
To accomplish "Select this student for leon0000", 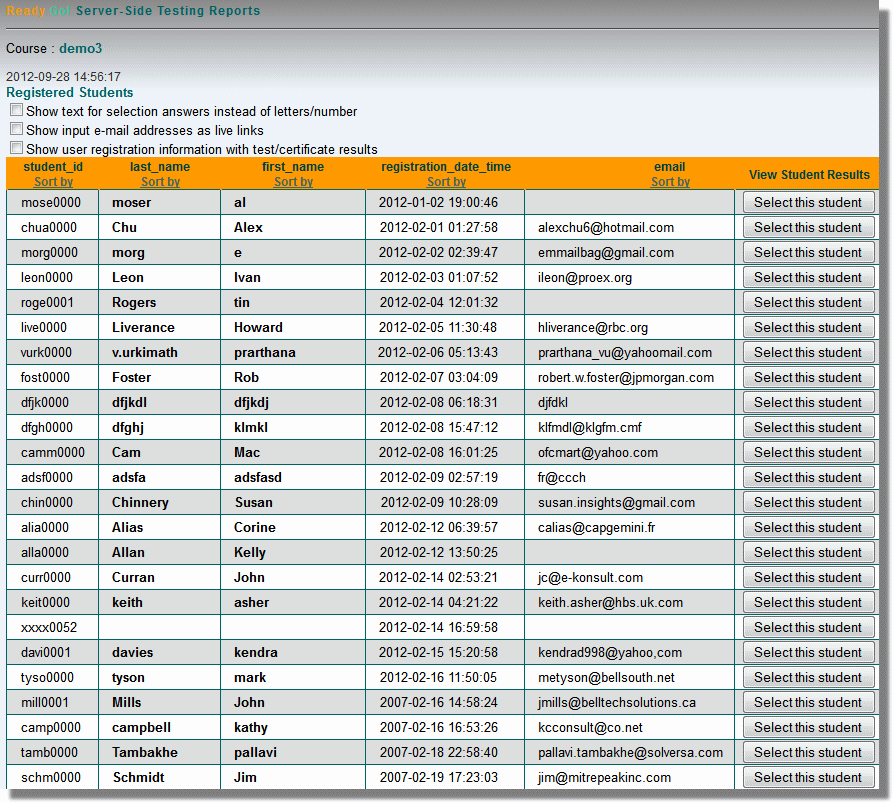I will pyautogui.click(x=808, y=277).
